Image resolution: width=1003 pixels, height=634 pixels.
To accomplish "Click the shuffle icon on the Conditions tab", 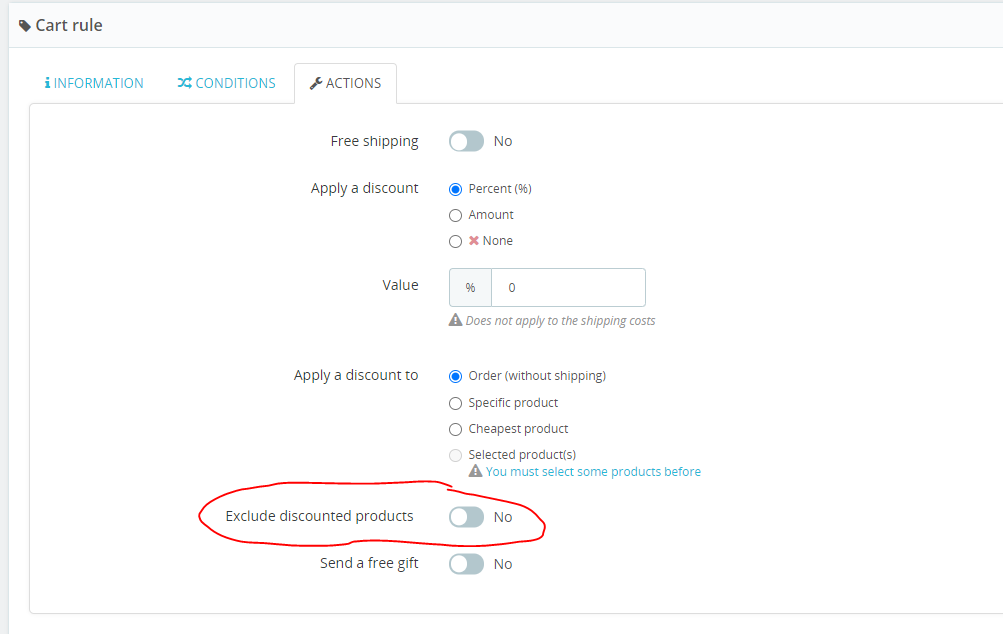I will pos(182,83).
